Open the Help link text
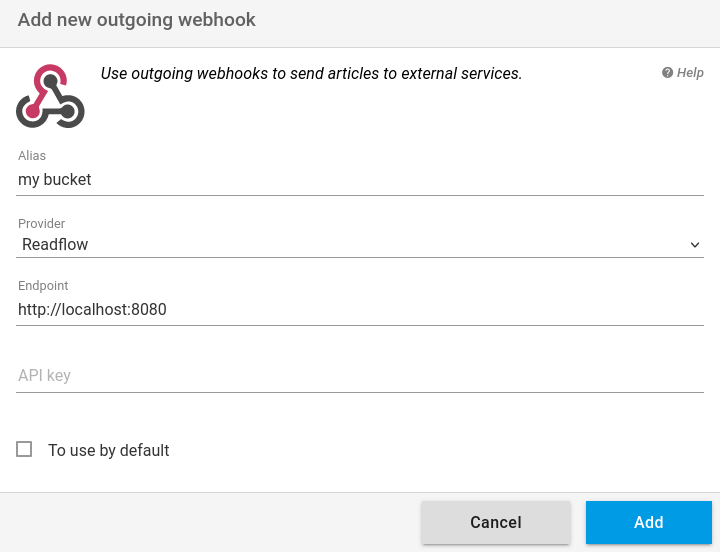This screenshot has height=552, width=720. (690, 73)
